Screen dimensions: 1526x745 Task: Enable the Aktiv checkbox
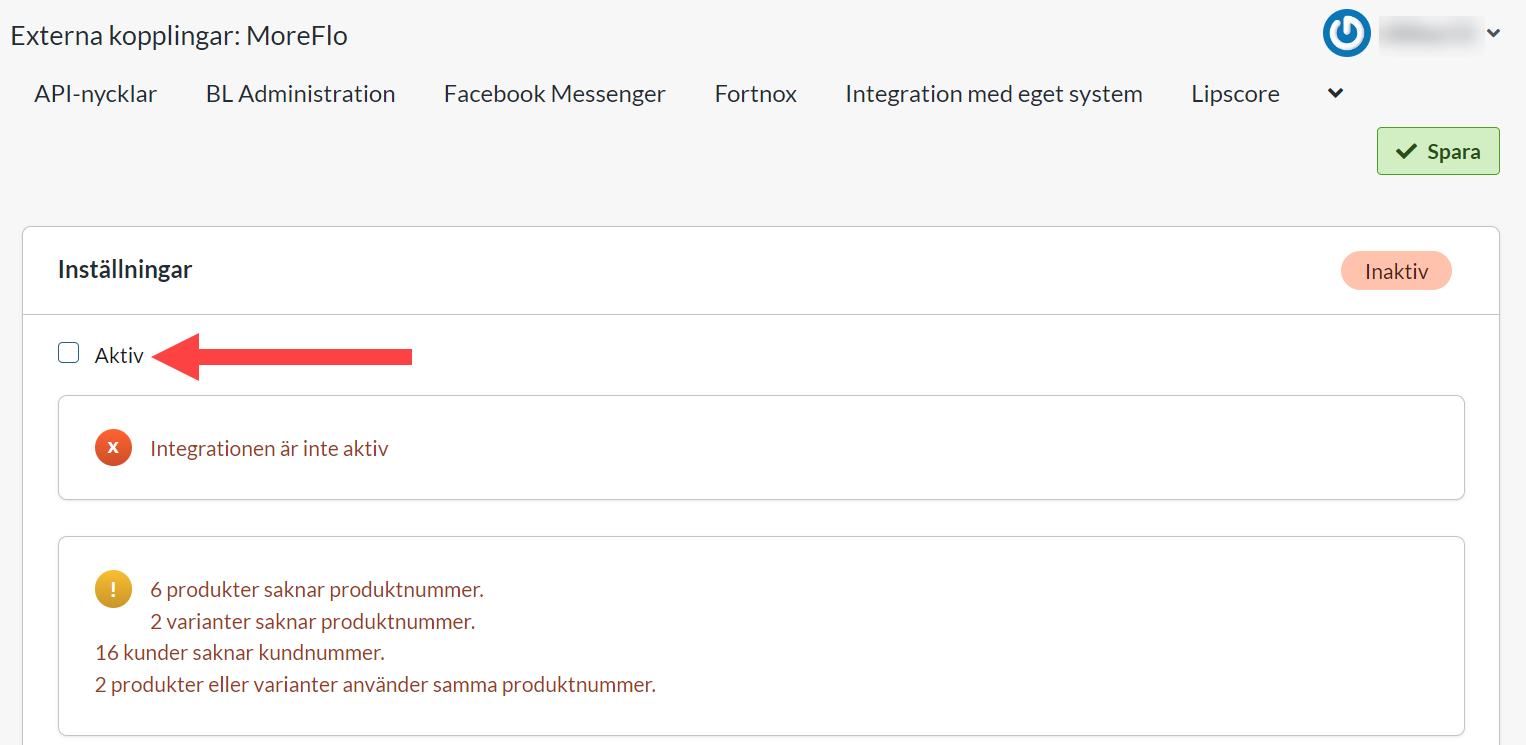coord(68,353)
